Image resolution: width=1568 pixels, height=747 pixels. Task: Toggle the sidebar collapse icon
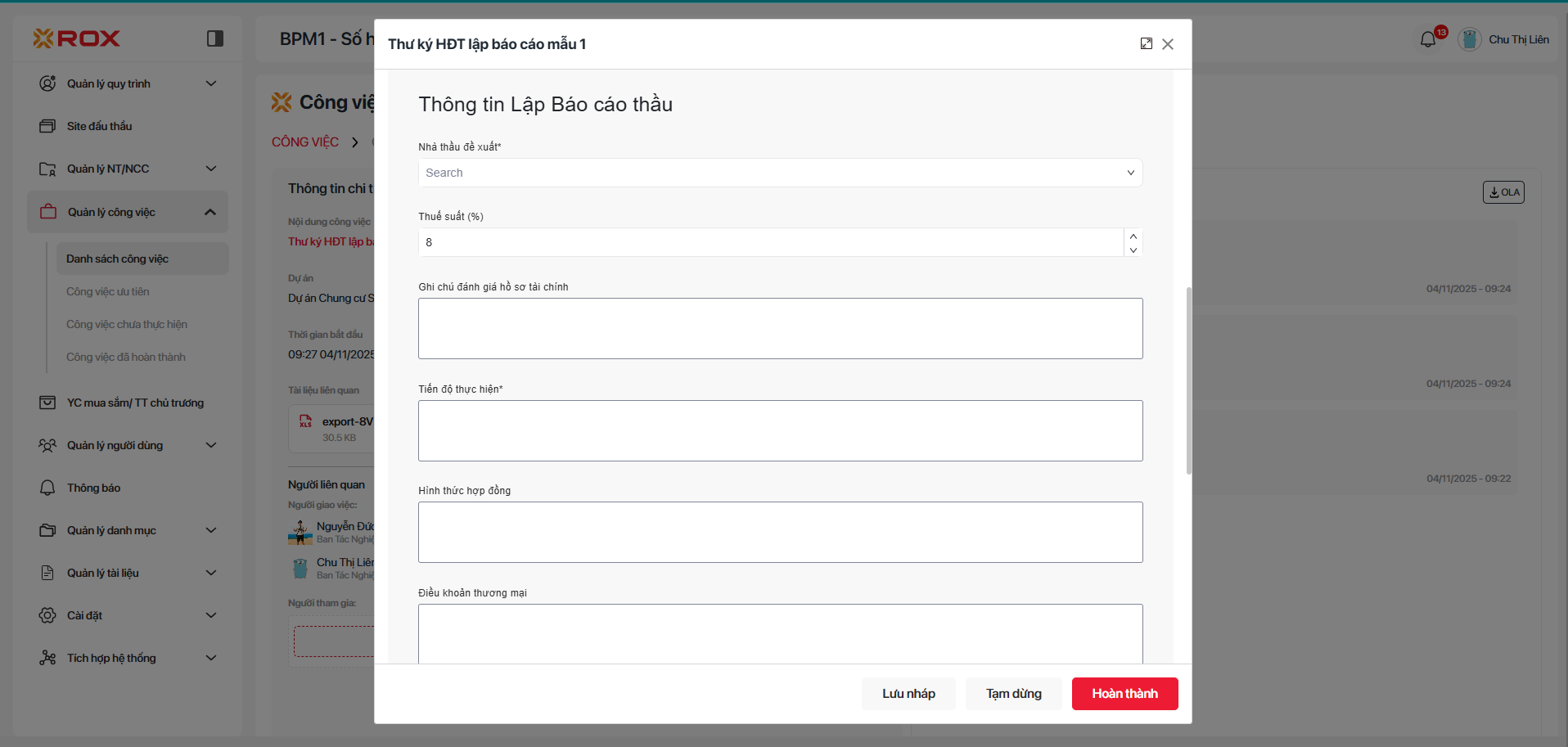215,38
